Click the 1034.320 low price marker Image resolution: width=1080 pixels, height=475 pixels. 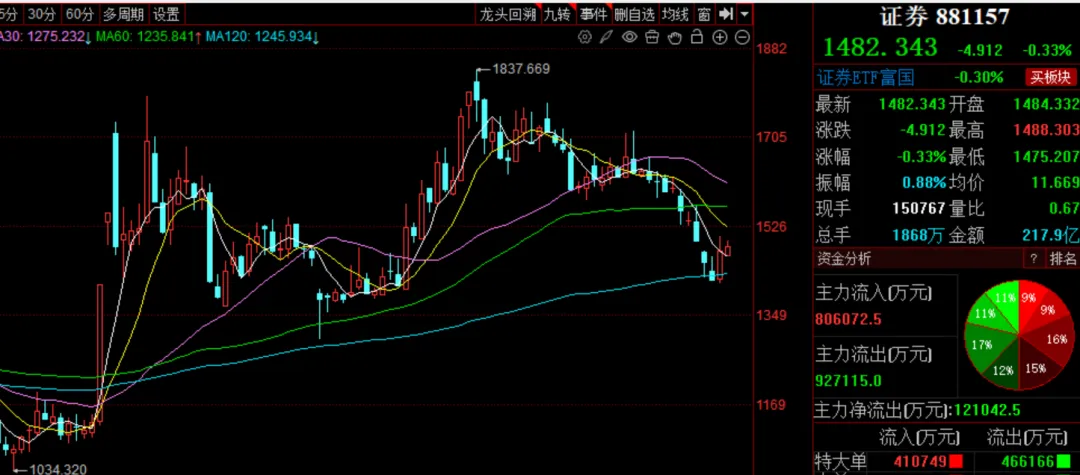click(x=57, y=469)
